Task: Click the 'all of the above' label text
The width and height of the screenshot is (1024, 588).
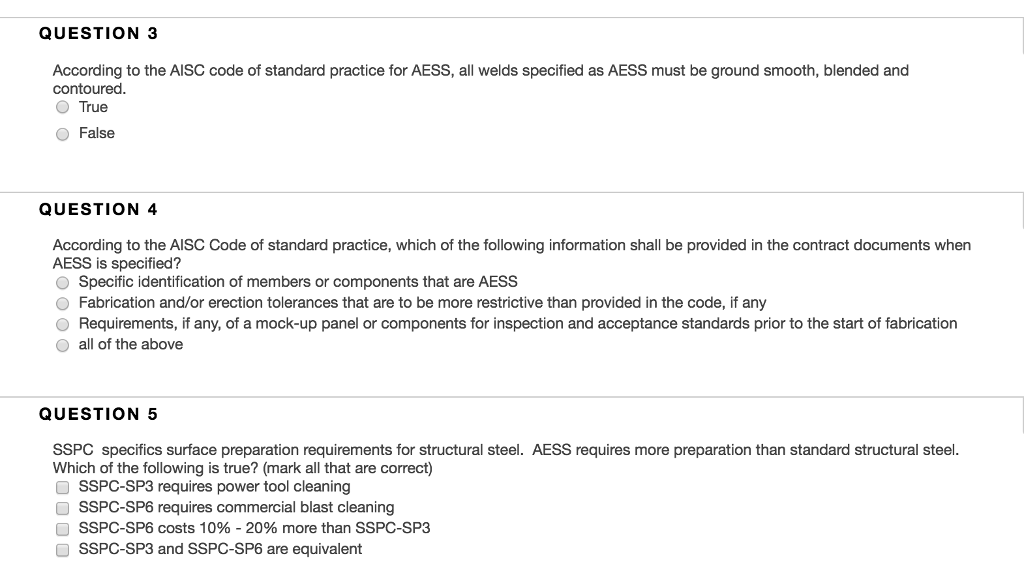Action: point(129,344)
